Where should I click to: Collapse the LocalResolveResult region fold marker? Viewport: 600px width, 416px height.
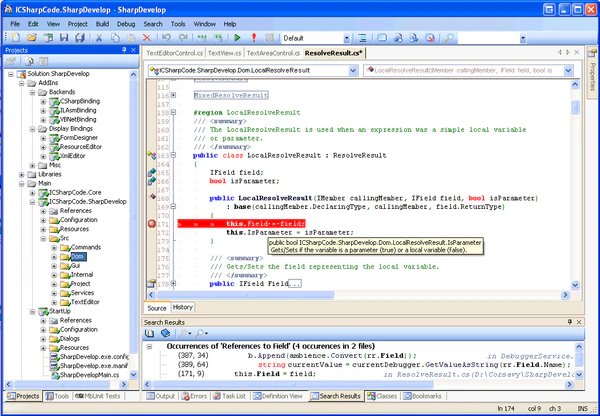pyautogui.click(x=174, y=113)
